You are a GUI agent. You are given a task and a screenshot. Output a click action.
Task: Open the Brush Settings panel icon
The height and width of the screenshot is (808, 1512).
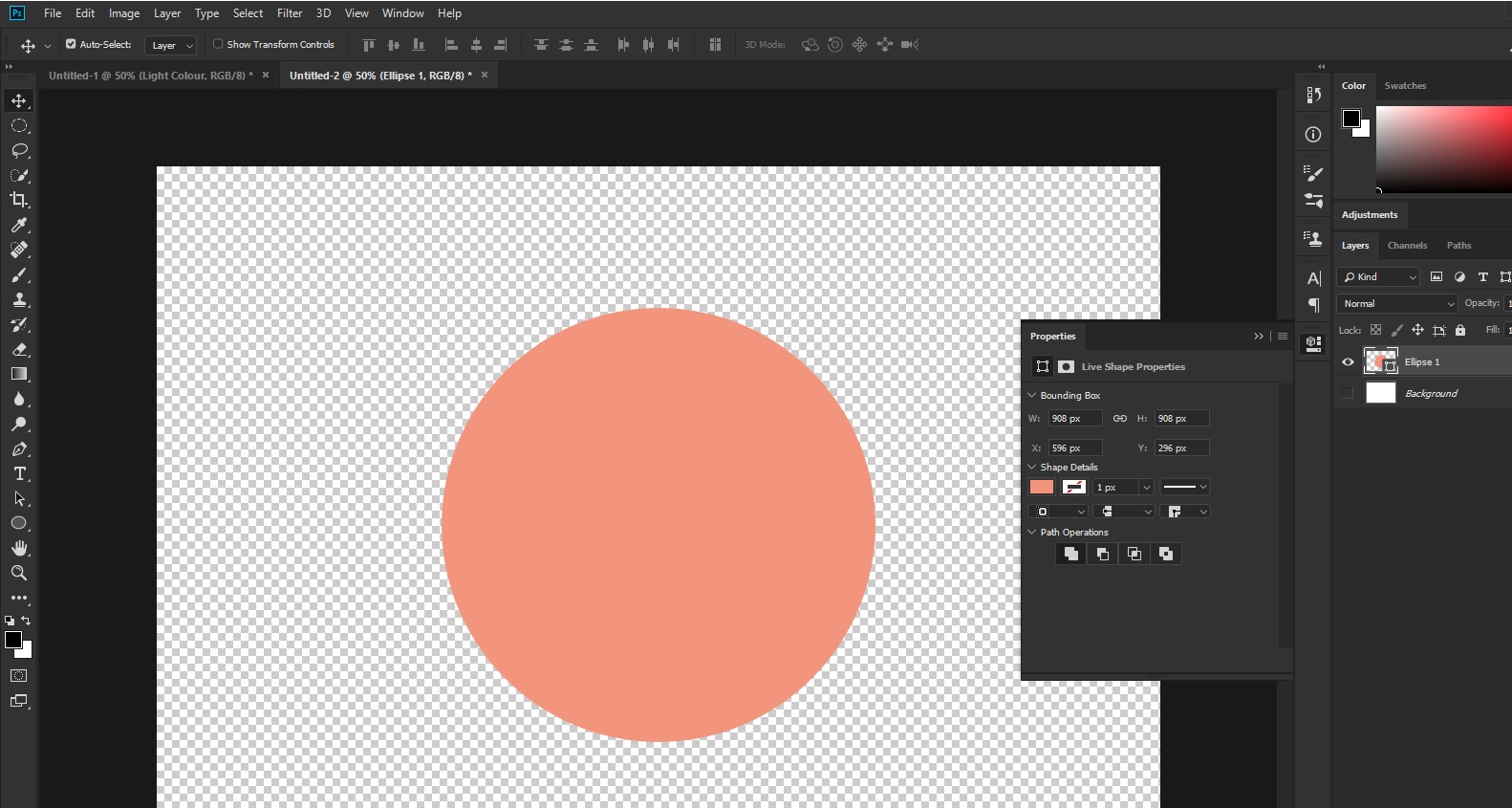tap(1313, 173)
